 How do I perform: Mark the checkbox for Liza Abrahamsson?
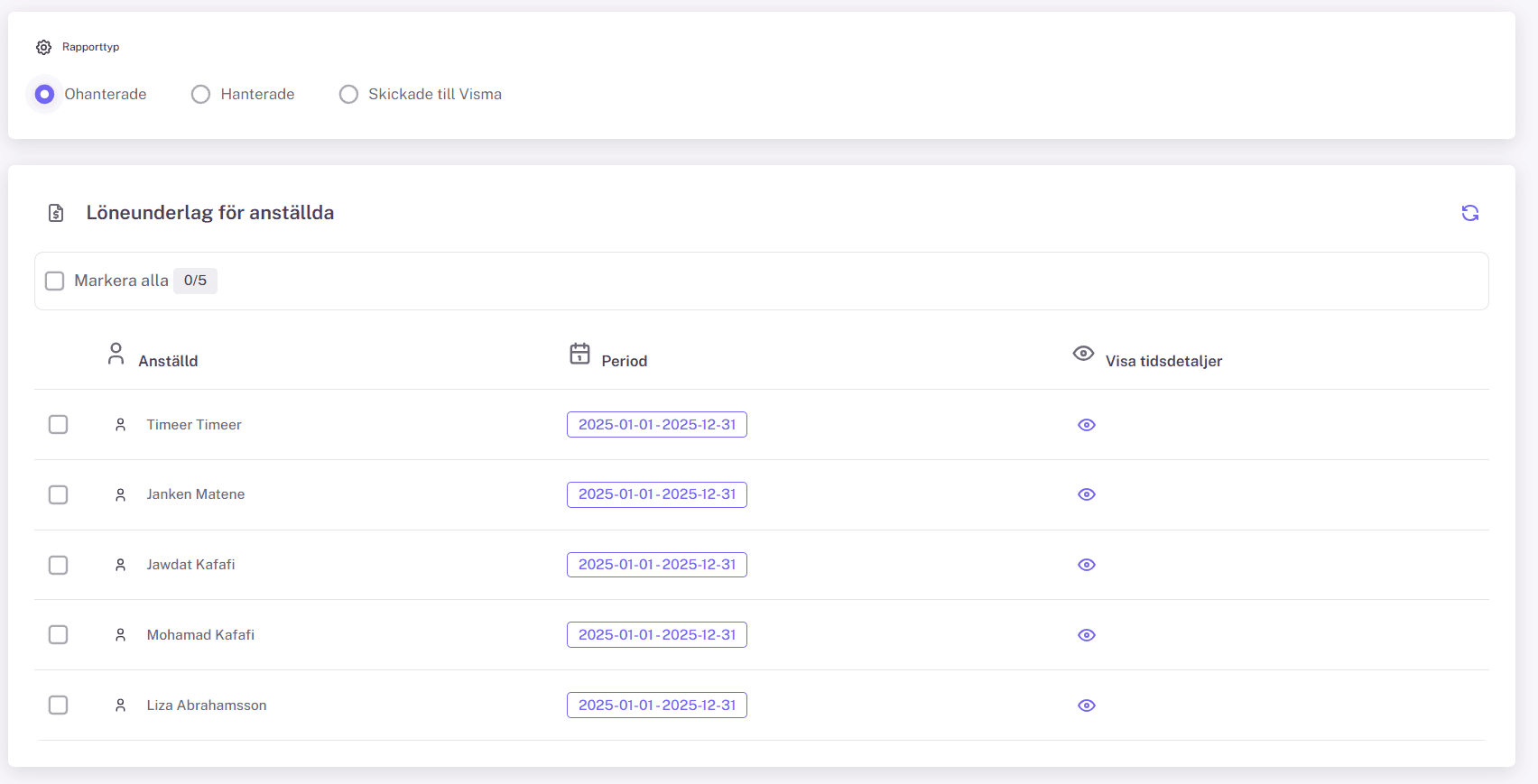58,705
